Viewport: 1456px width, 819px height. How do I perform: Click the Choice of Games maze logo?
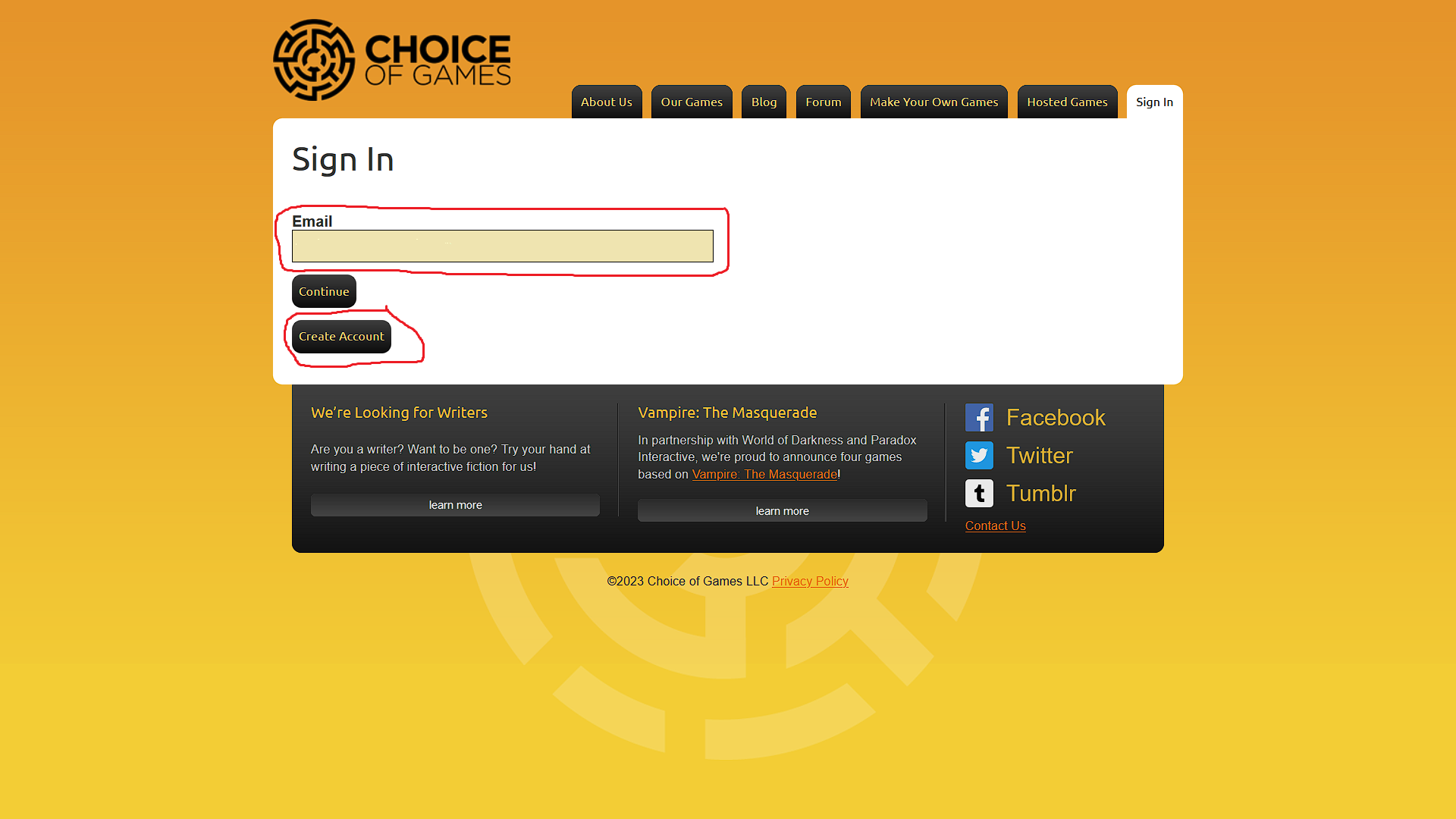314,60
